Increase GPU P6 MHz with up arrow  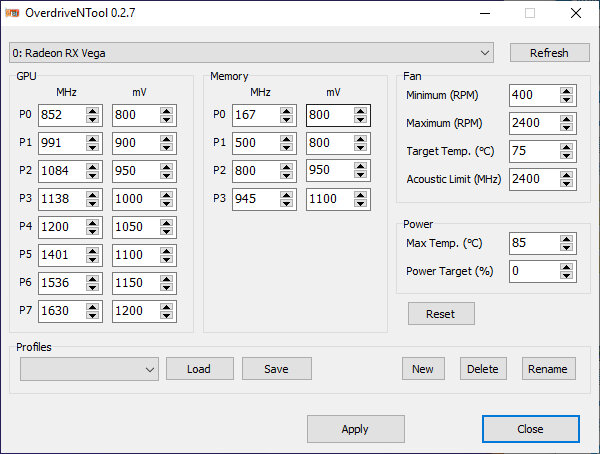tap(92, 279)
